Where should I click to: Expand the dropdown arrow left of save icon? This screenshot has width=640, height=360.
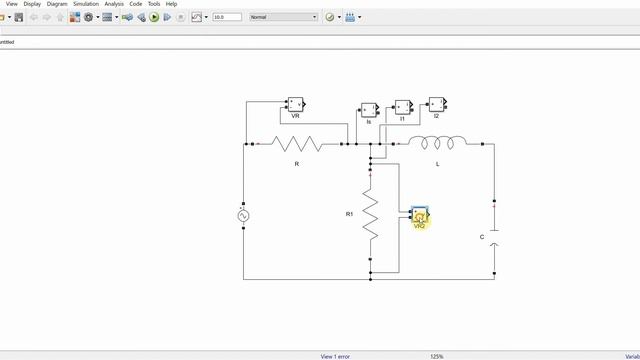pyautogui.click(x=9, y=17)
